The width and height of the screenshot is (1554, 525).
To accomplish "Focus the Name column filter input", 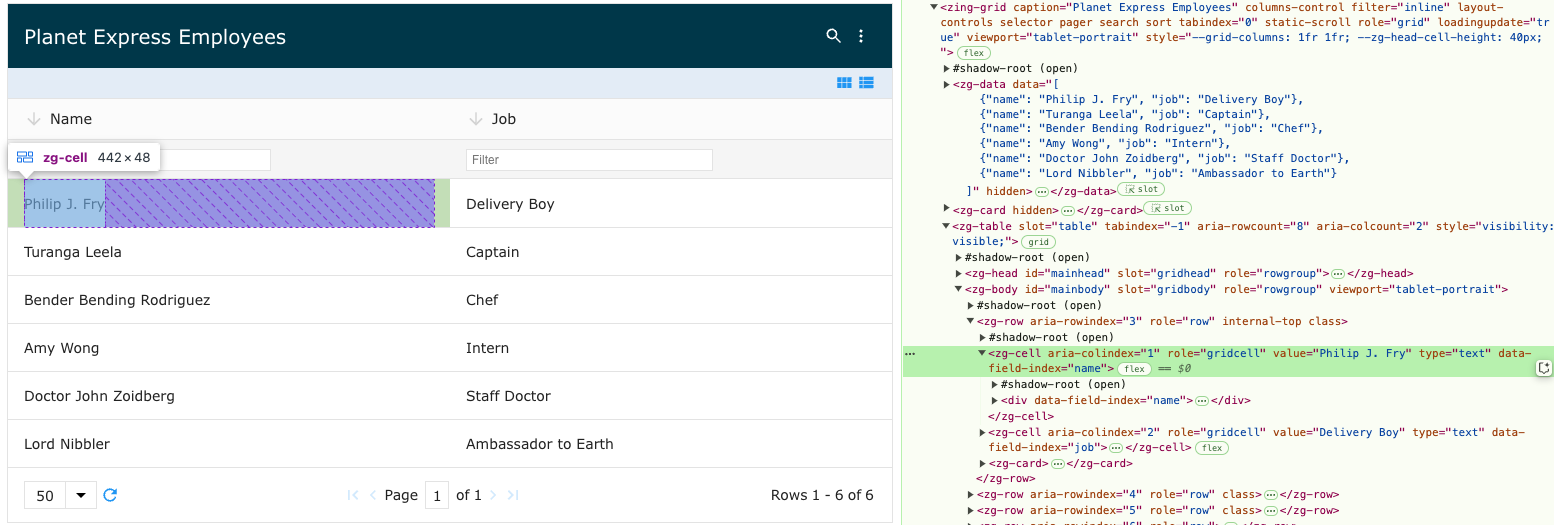I will point(147,160).
